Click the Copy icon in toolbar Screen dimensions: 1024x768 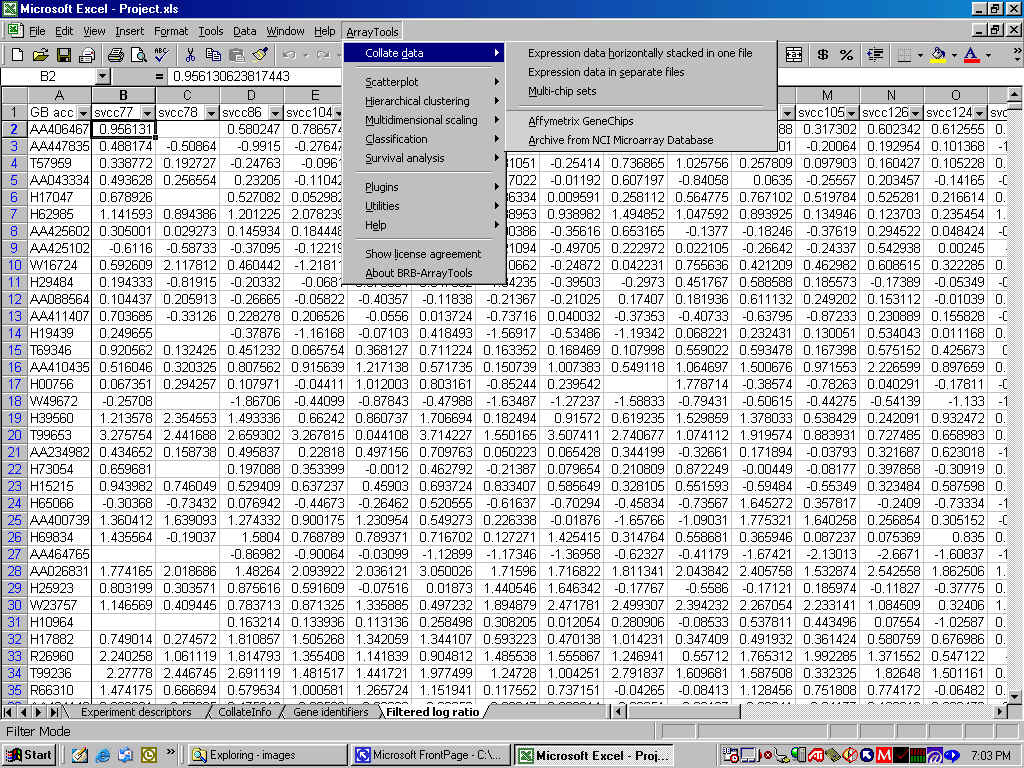213,55
